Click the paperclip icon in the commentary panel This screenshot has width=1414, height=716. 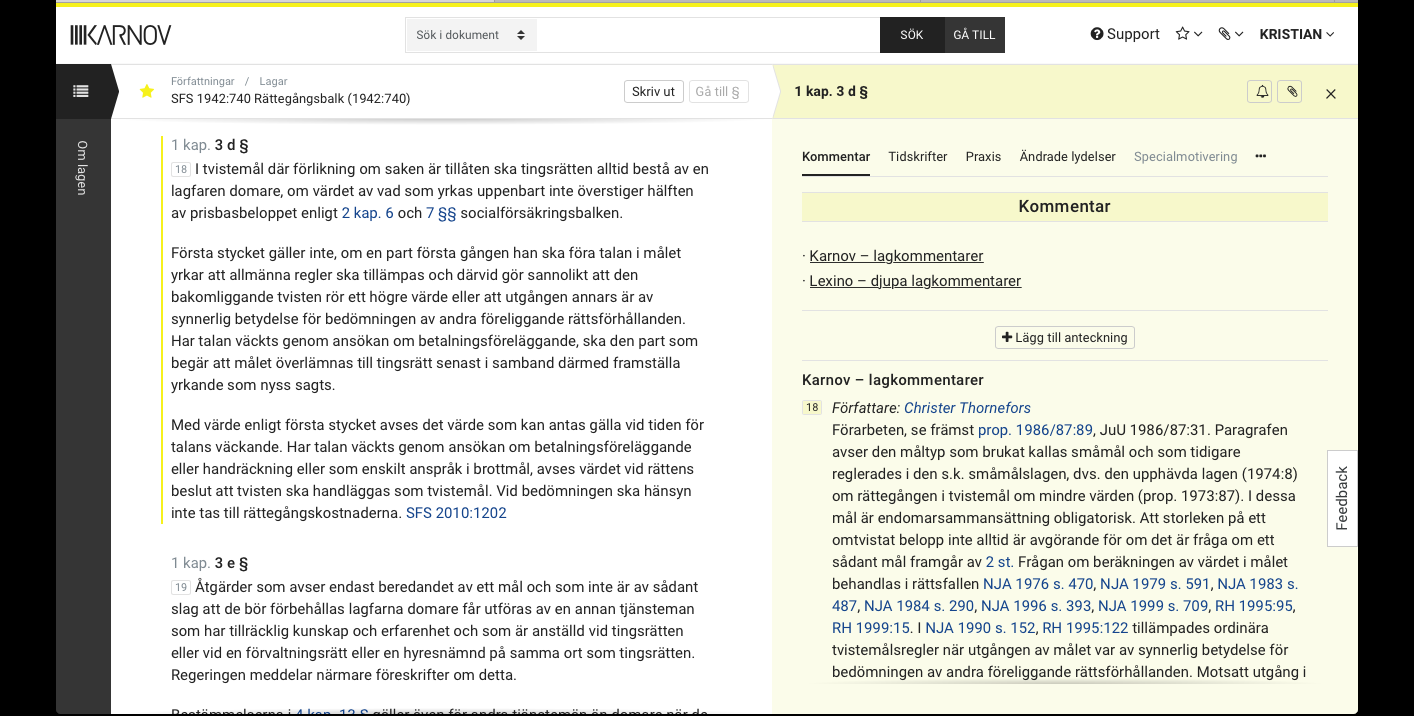point(1292,92)
